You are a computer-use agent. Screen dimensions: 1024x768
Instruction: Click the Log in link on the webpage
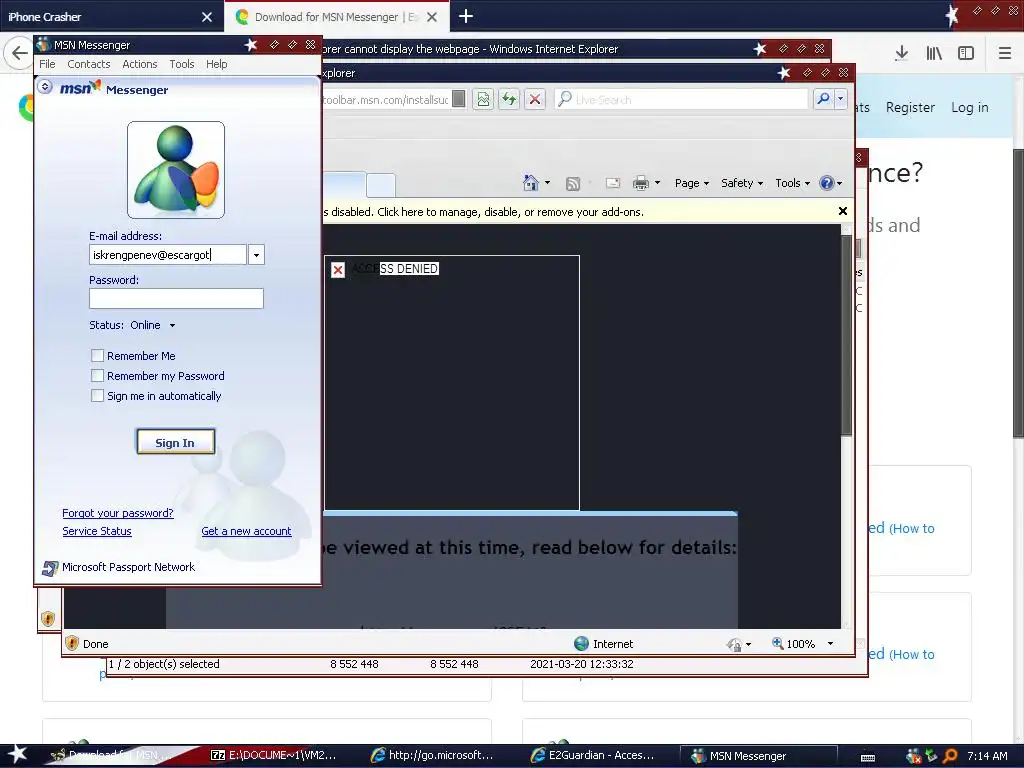[x=970, y=107]
